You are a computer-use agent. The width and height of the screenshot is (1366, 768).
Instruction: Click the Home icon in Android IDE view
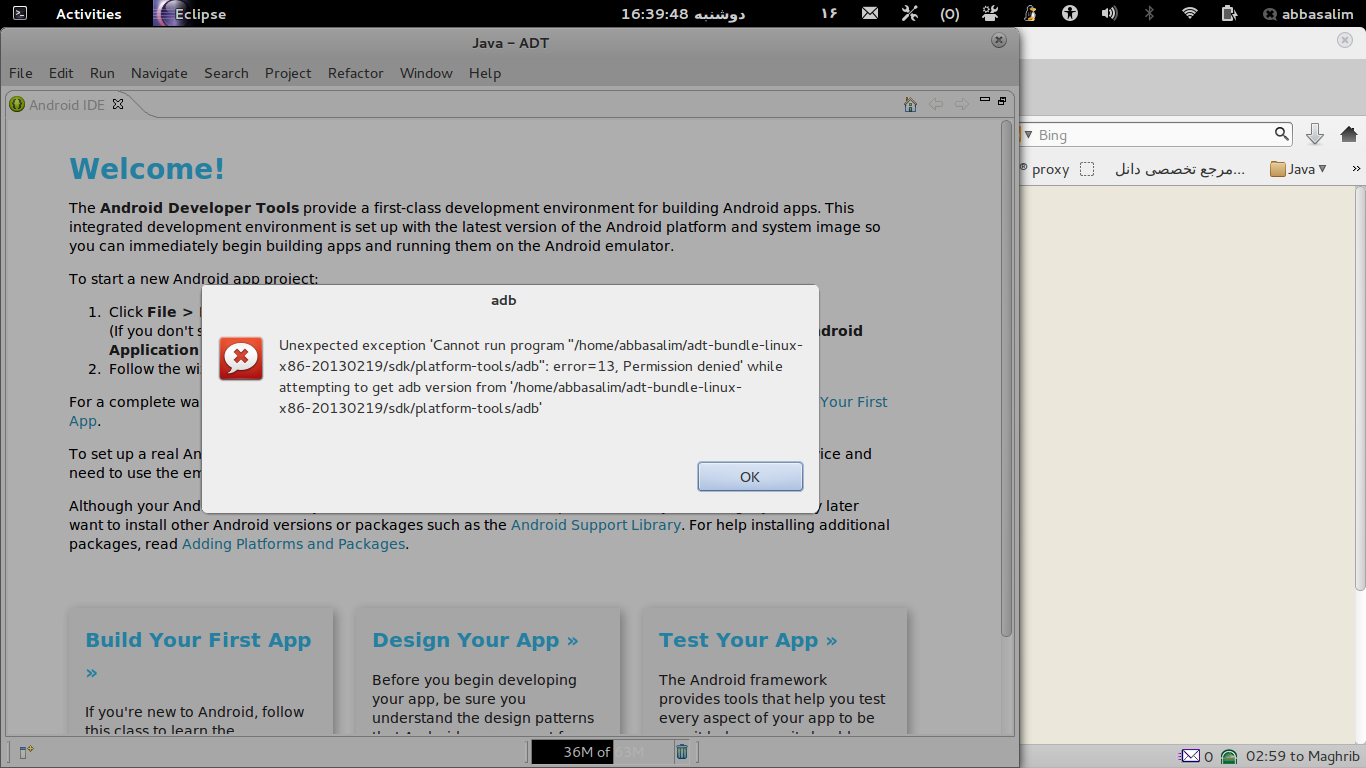tap(910, 104)
